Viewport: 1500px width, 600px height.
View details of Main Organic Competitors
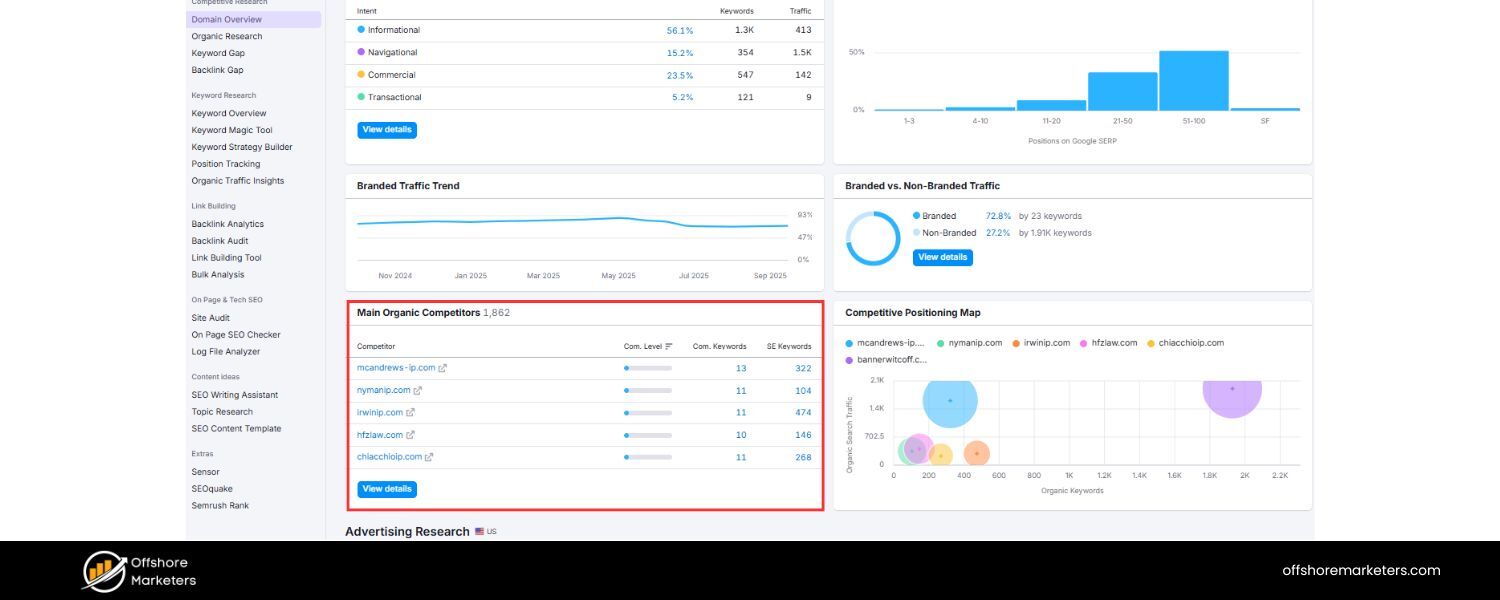click(x=387, y=489)
